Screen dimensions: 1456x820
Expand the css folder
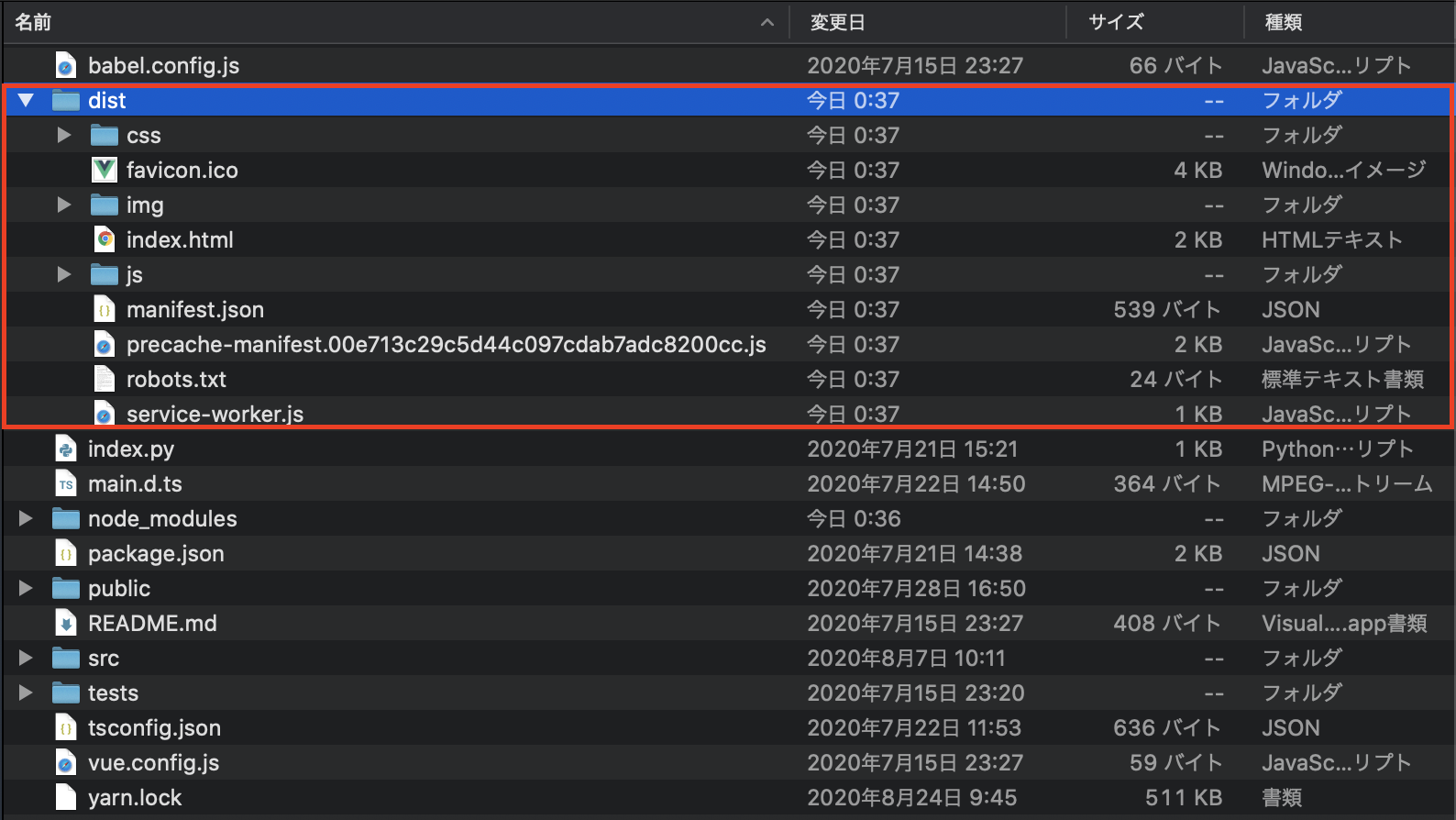(x=64, y=135)
